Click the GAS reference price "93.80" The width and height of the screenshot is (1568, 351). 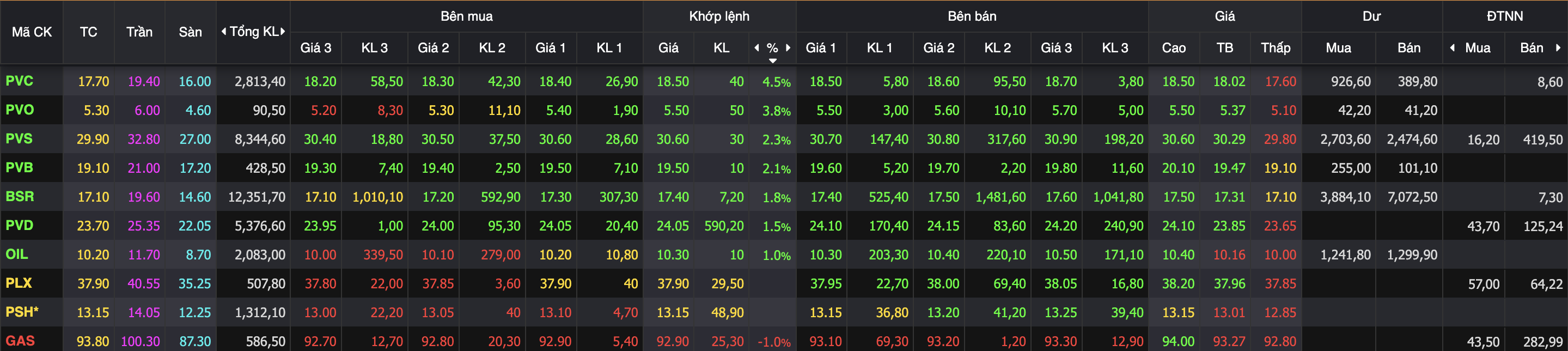tap(93, 341)
